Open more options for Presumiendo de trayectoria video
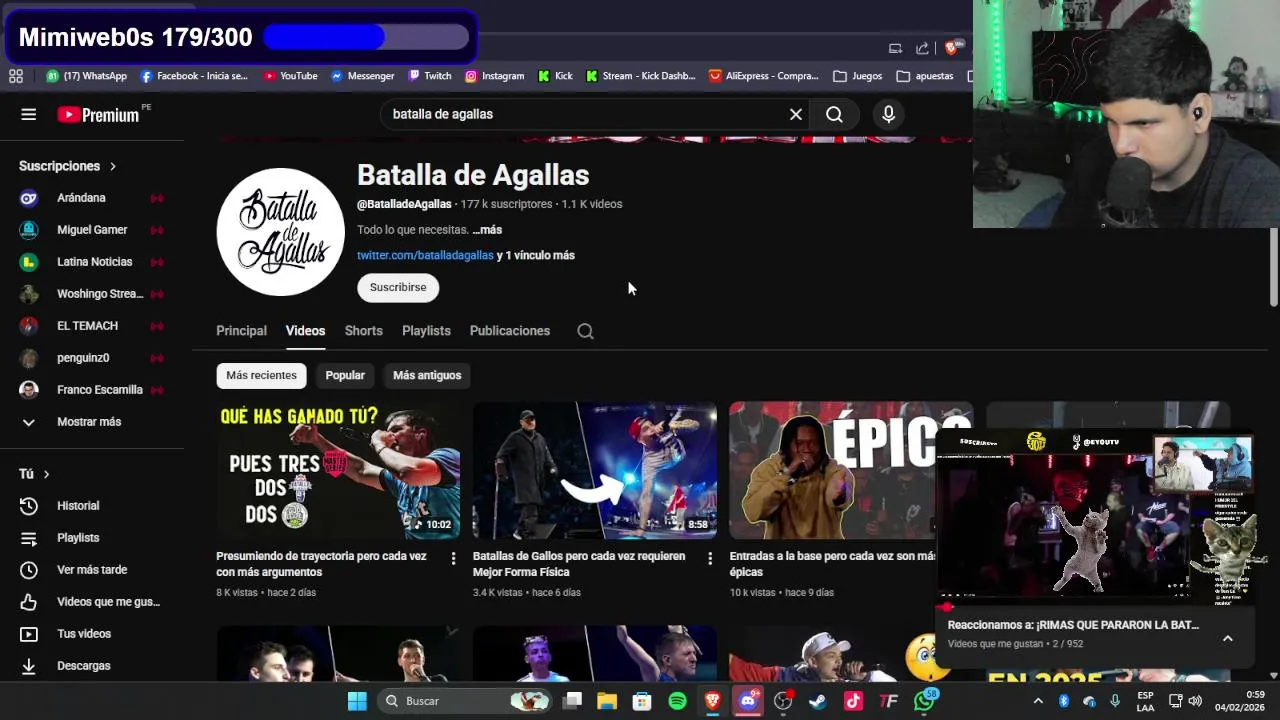 [x=453, y=558]
